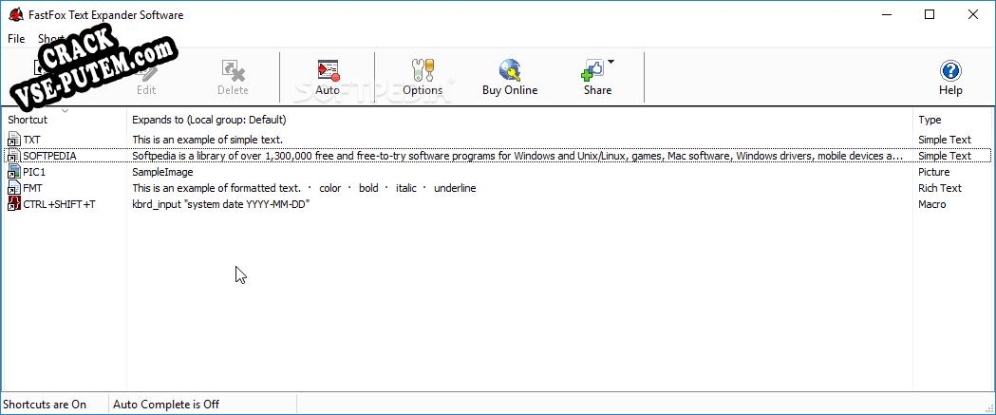Click the 'Simple Text' type of SOFTPEDIA row
Screen dimensions: 996x415
[x=945, y=156]
